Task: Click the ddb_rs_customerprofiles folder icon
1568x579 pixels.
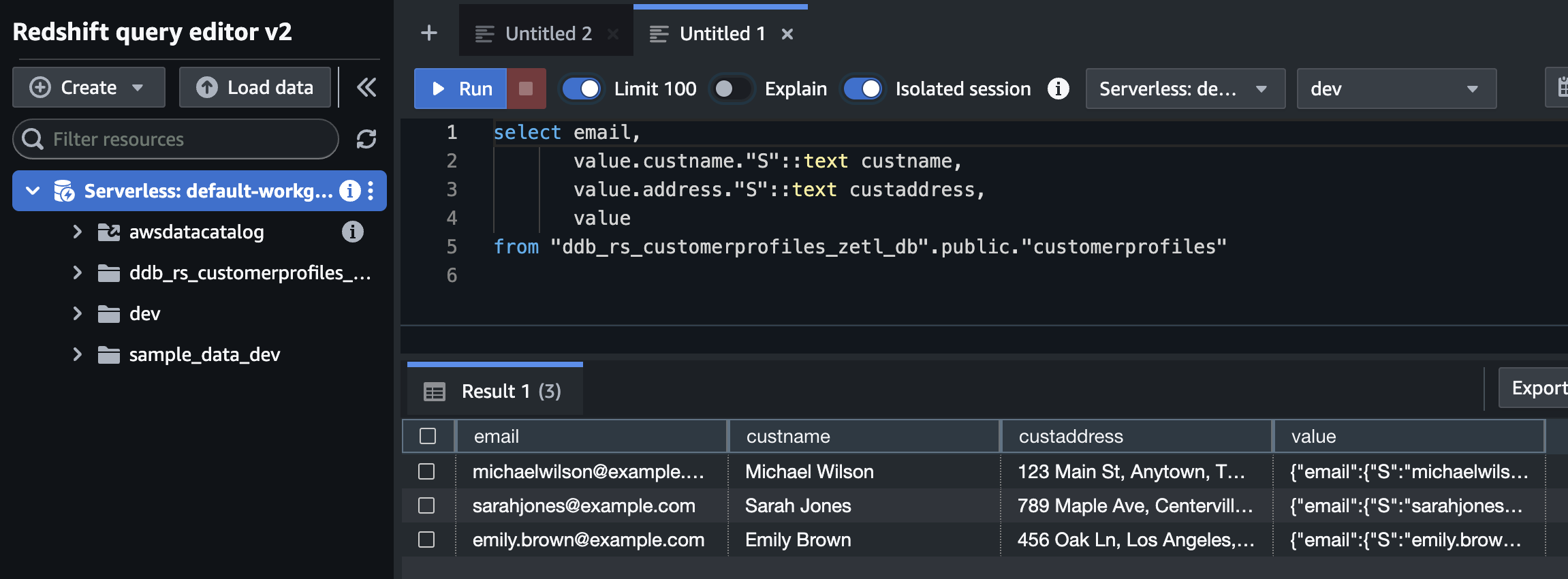Action: click(x=109, y=273)
